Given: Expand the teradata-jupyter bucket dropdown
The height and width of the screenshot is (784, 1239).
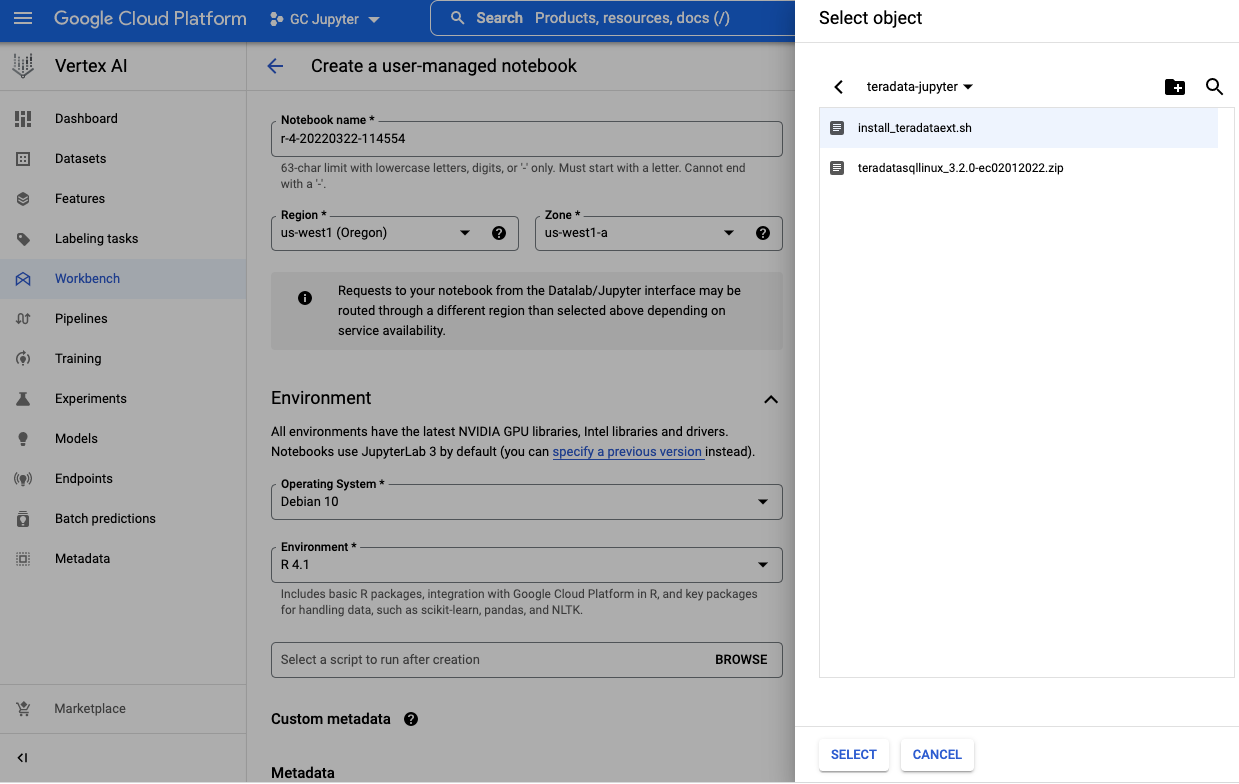Looking at the screenshot, I should (x=967, y=87).
